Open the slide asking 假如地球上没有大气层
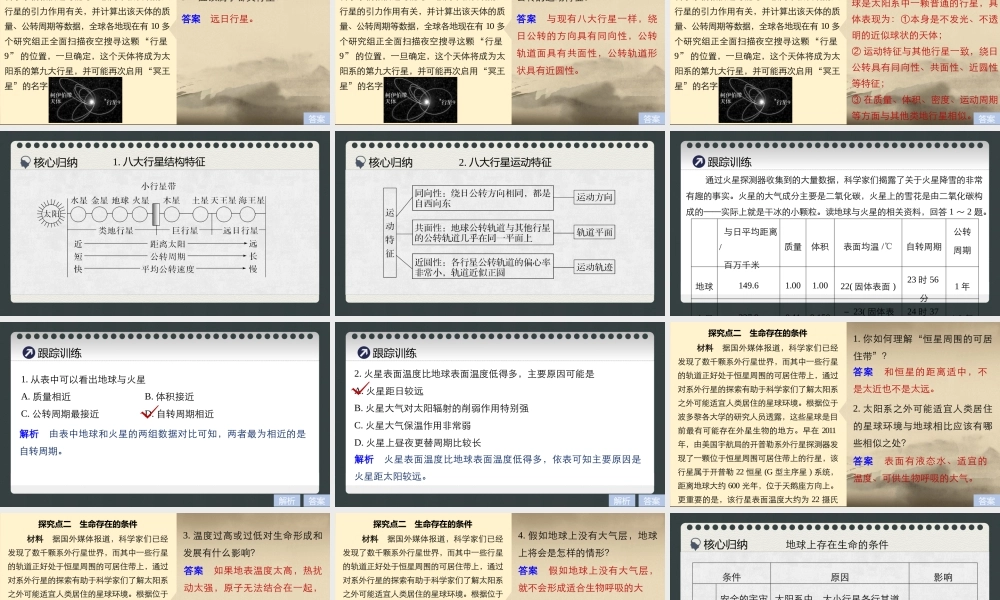Viewport: 1000px width, 600px height. point(500,556)
